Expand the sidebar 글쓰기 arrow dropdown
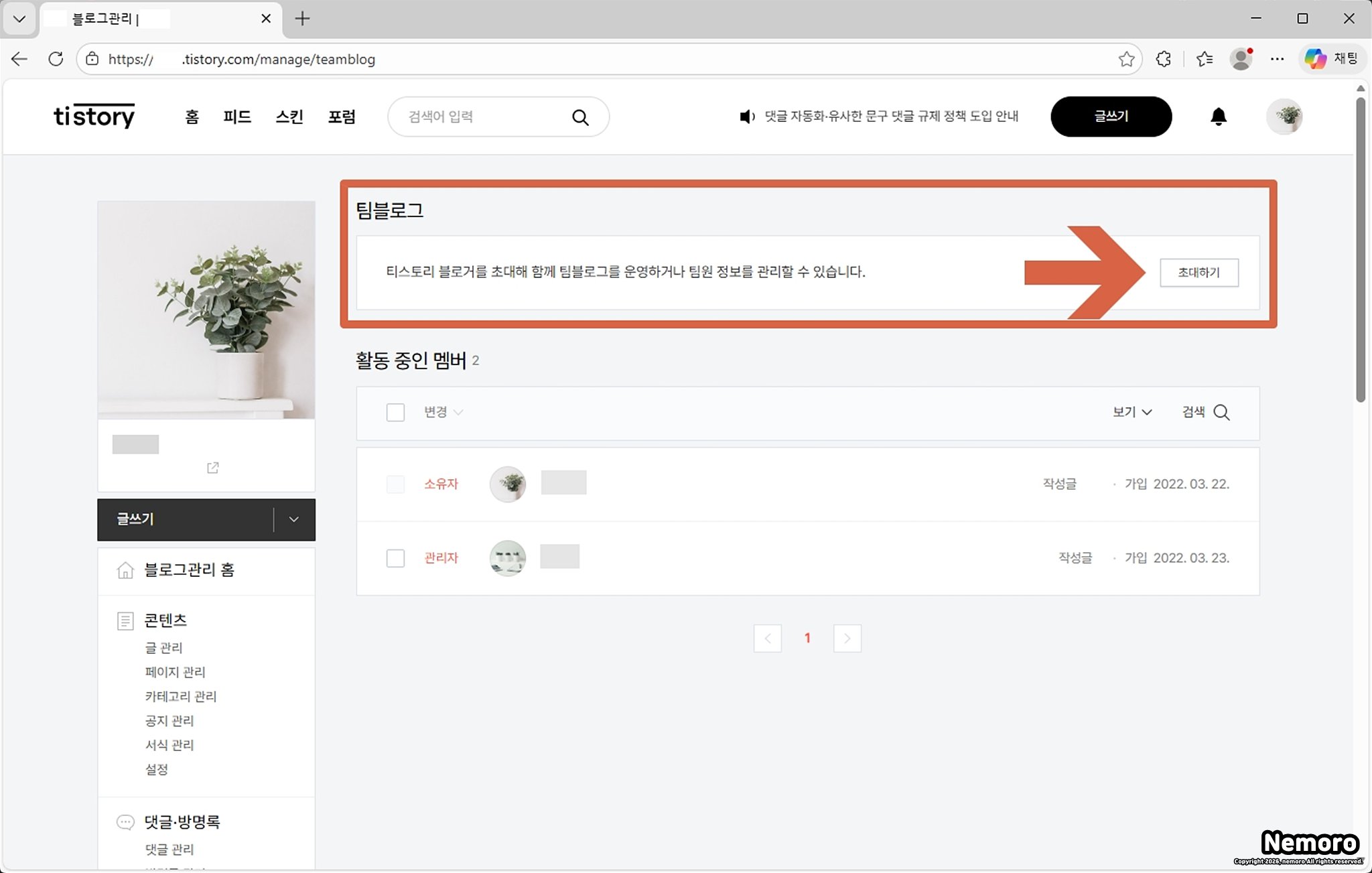The image size is (1372, 873). pyautogui.click(x=293, y=519)
